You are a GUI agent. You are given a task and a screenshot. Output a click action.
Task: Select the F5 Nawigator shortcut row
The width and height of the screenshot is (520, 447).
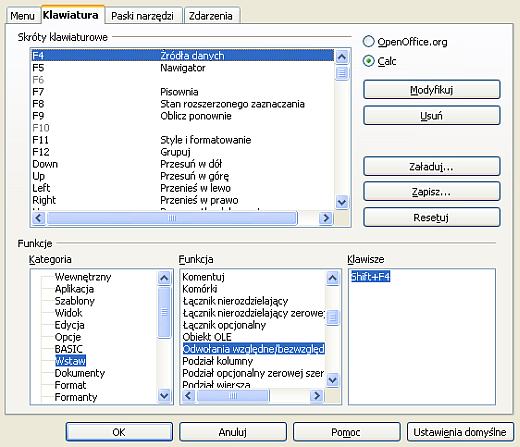183,68
